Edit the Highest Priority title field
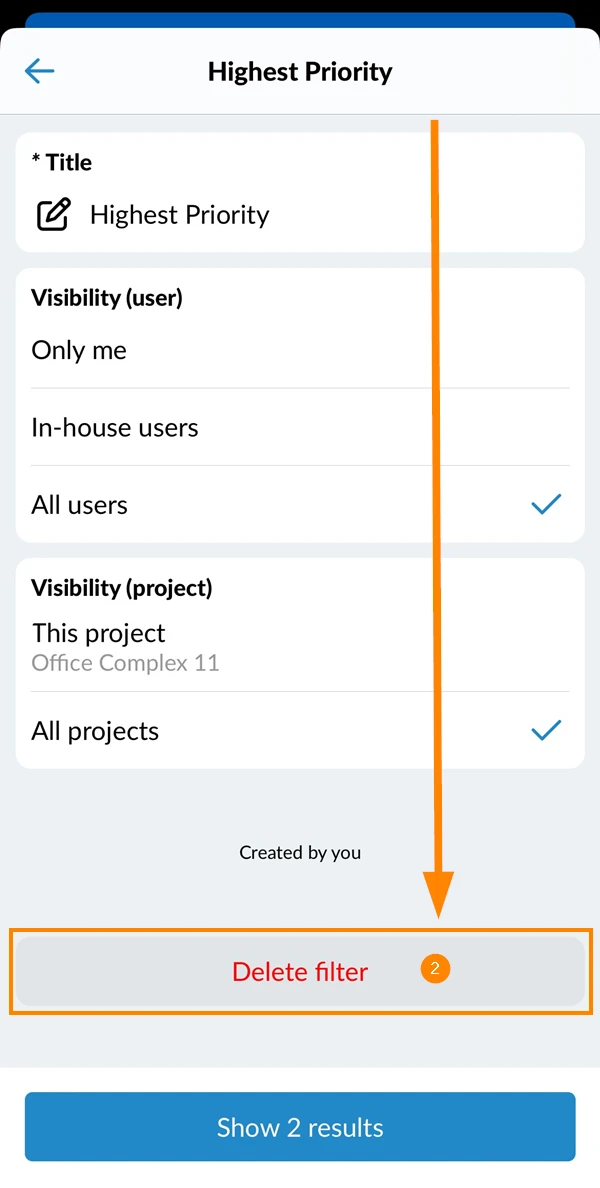Viewport: 600px width, 1188px height. 300,214
